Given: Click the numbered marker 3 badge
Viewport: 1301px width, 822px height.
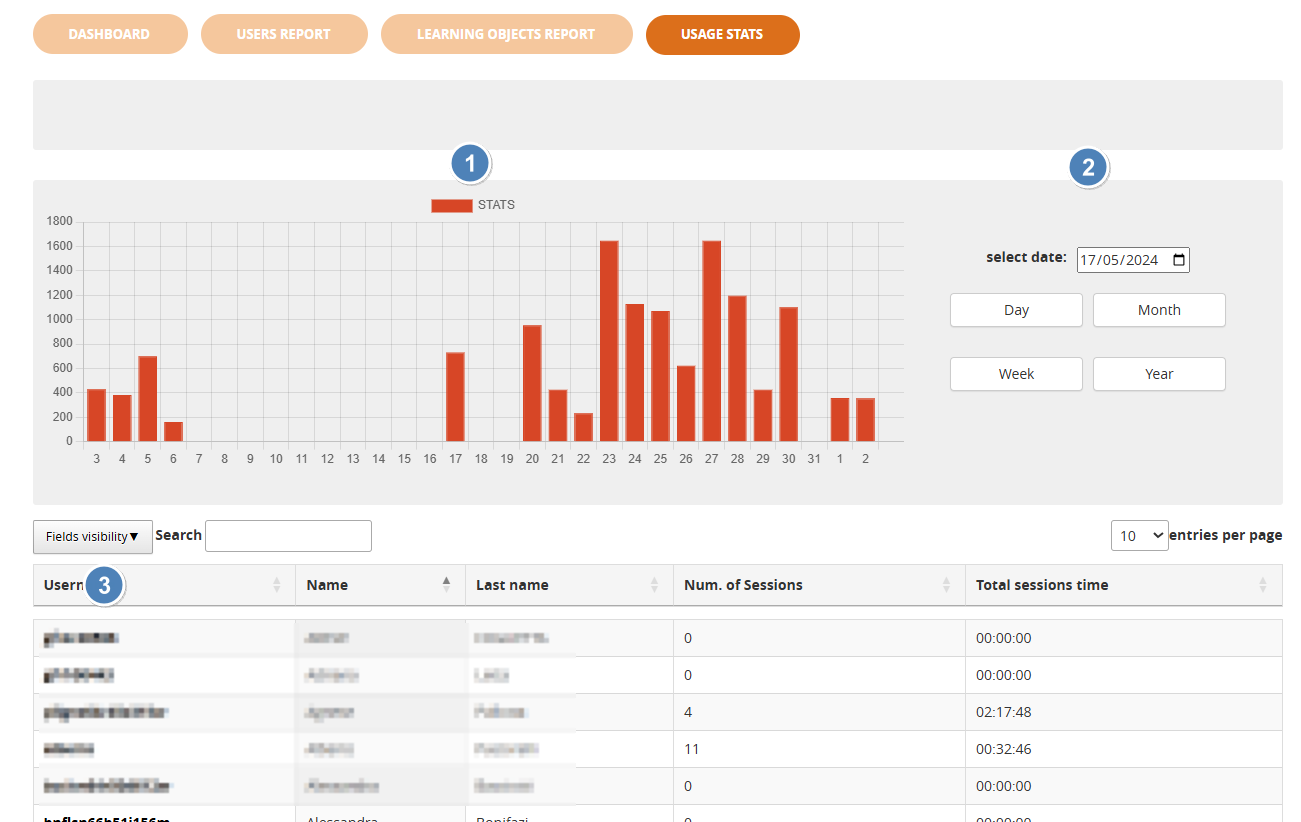Looking at the screenshot, I should 104,586.
